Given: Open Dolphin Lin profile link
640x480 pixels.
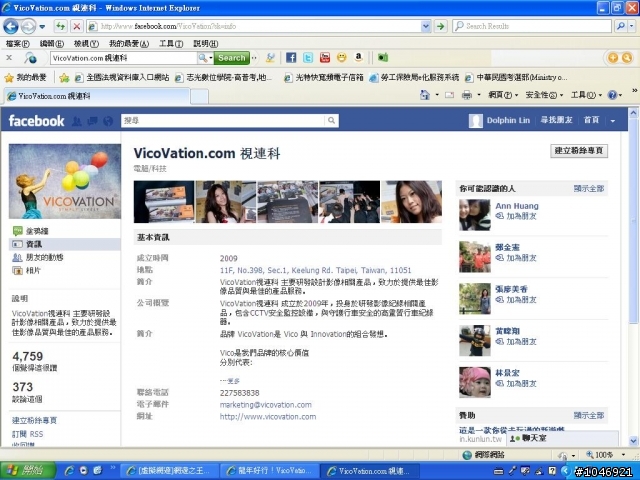Looking at the screenshot, I should tap(508, 120).
